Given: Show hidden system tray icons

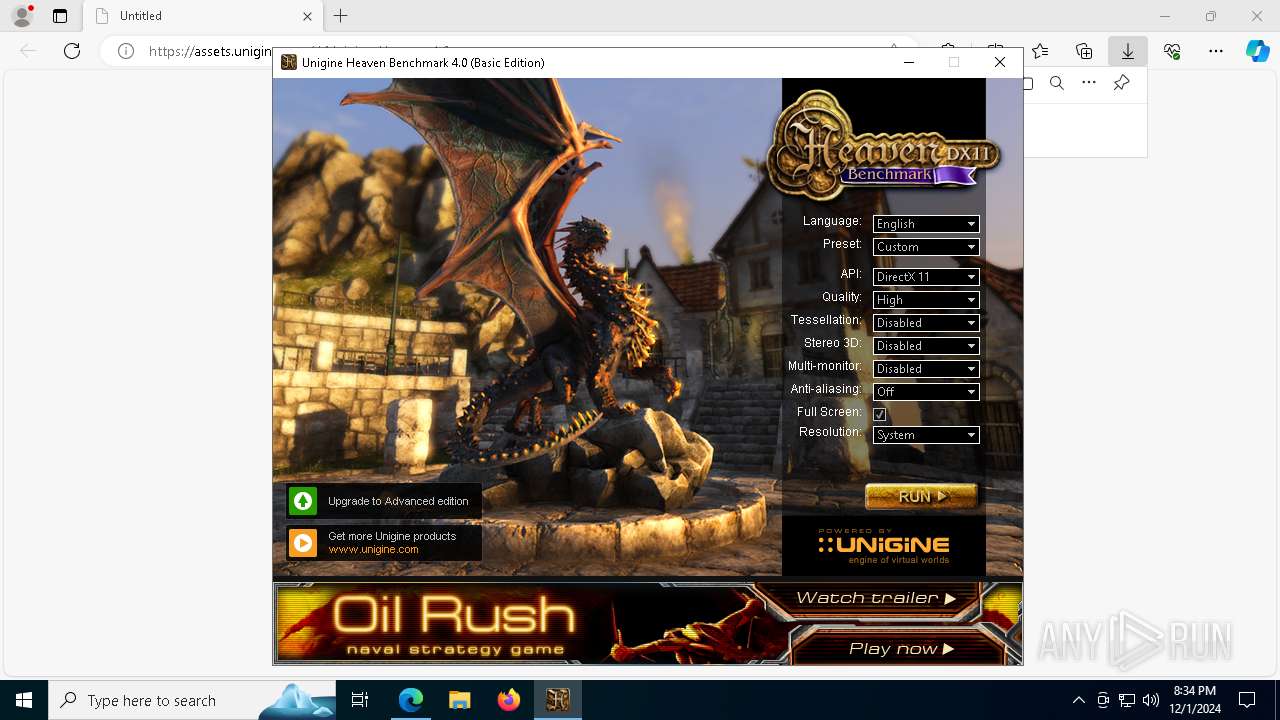Looking at the screenshot, I should (1078, 700).
